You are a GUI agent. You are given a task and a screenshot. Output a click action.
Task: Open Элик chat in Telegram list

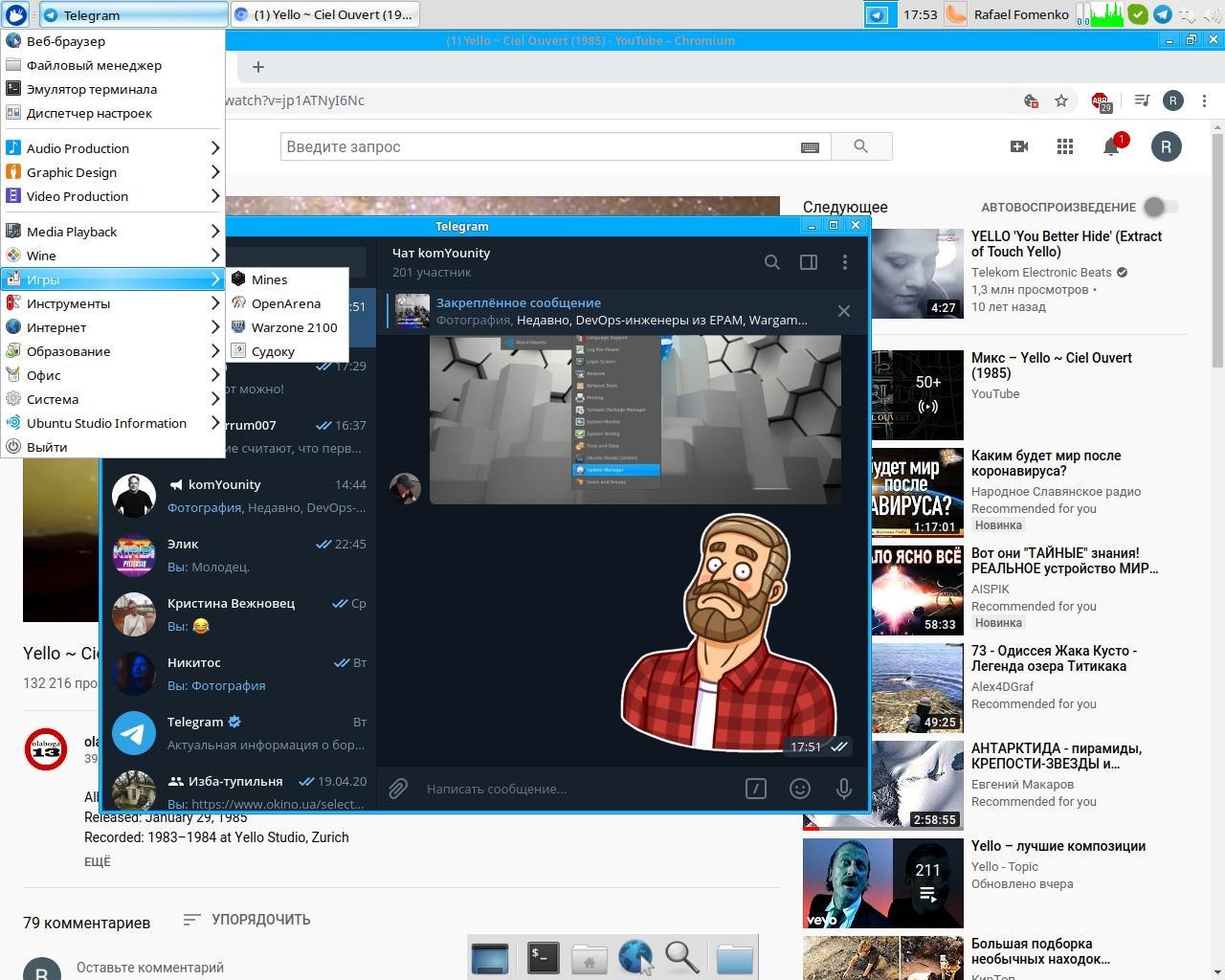click(x=239, y=555)
